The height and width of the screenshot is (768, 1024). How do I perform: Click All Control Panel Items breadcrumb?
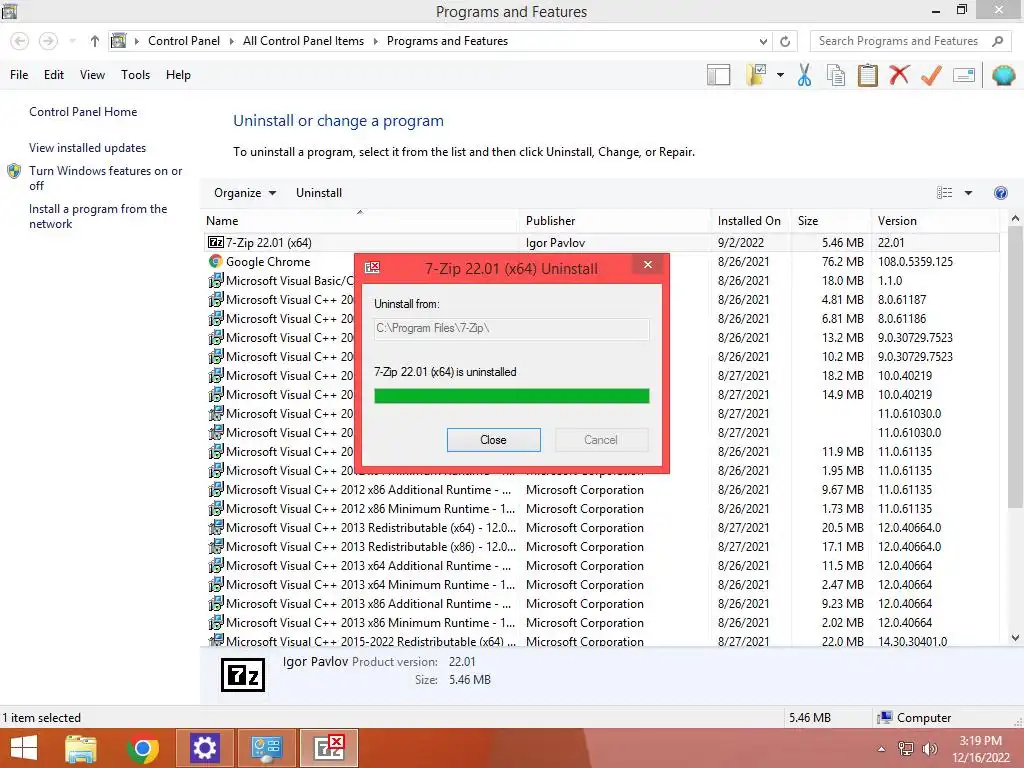(x=303, y=41)
